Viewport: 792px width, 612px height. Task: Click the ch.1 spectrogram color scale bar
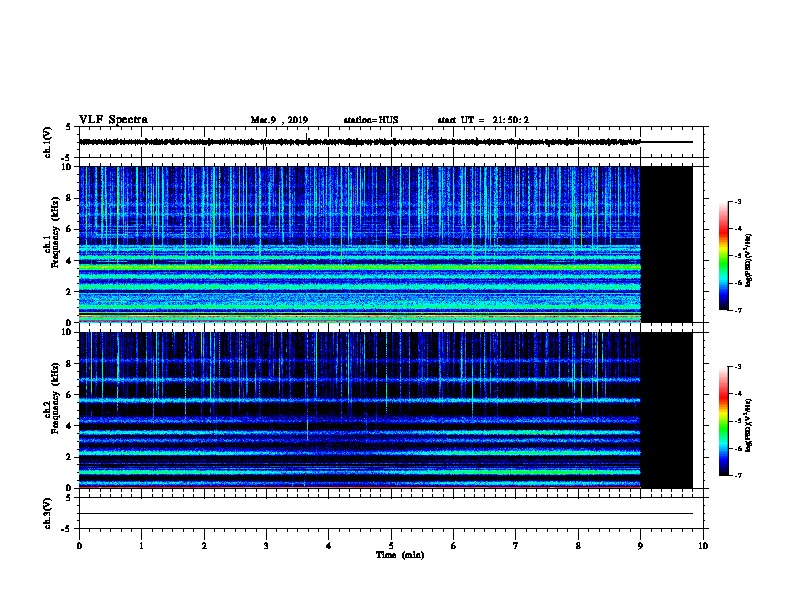click(724, 256)
